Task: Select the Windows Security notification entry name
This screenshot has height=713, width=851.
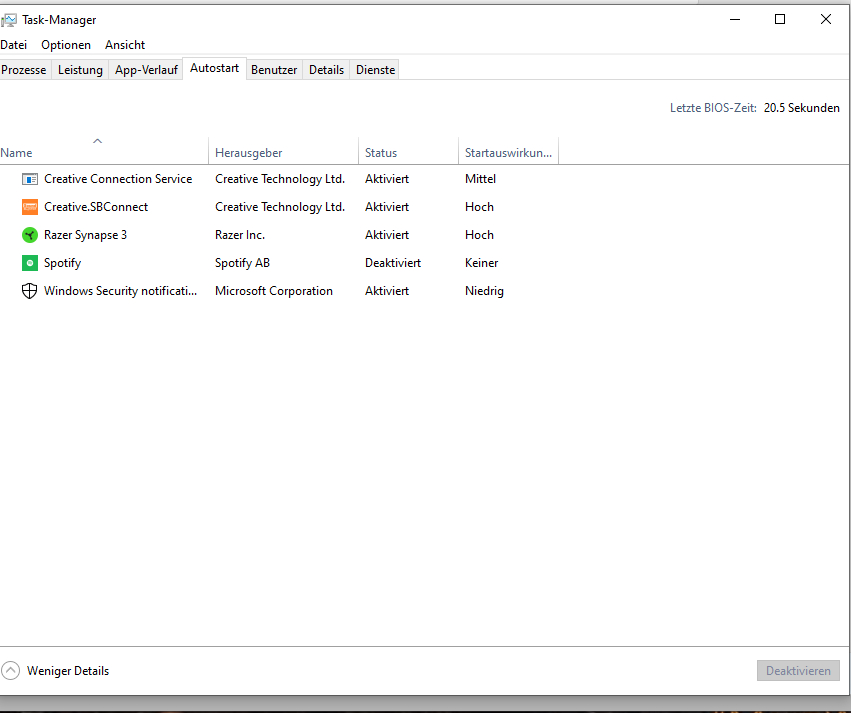Action: tap(120, 291)
